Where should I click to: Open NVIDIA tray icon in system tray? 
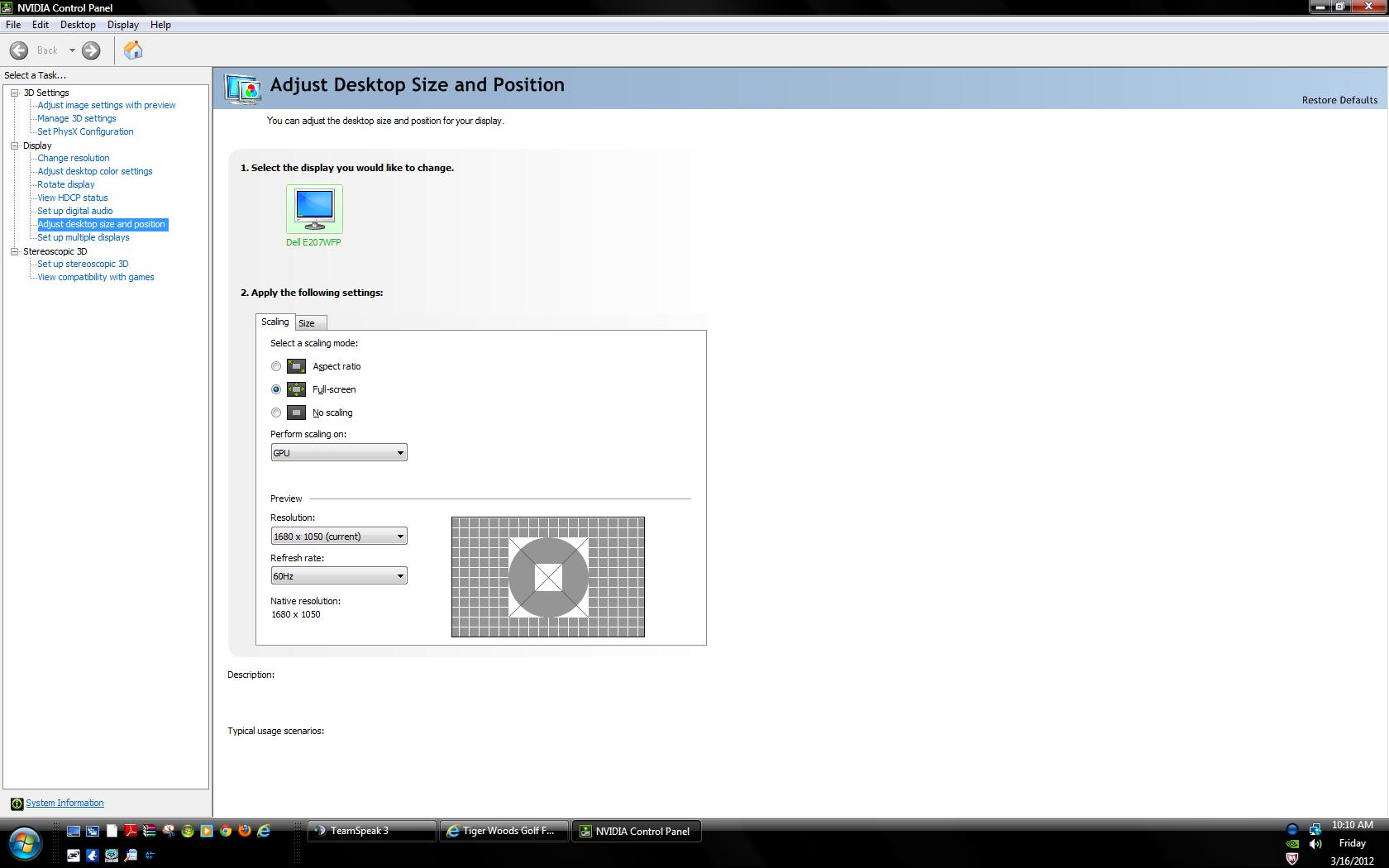coord(1292,844)
